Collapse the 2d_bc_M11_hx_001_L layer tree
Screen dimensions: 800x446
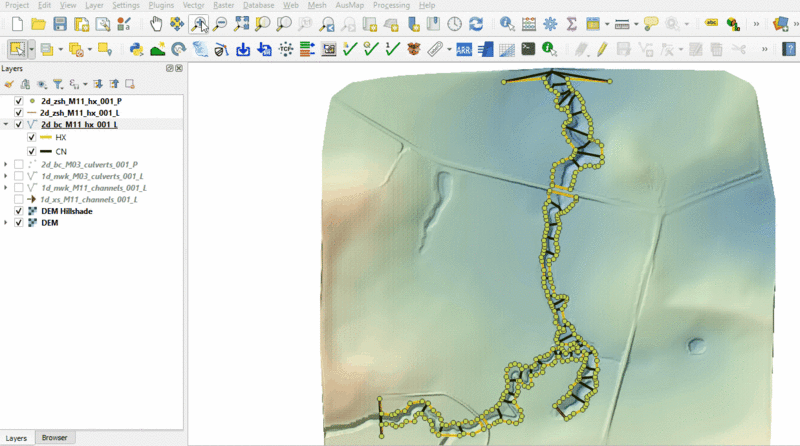(x=7, y=125)
